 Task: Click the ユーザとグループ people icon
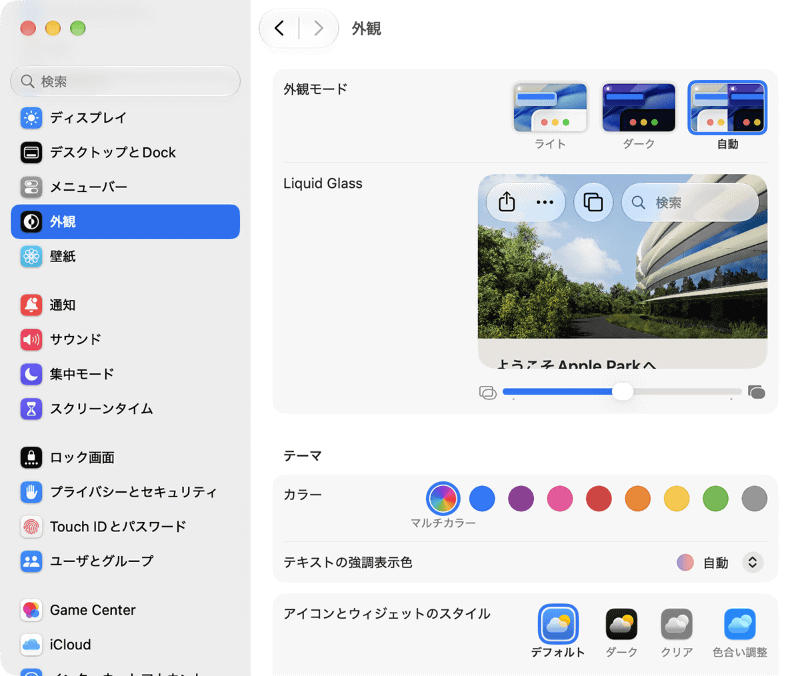point(31,562)
